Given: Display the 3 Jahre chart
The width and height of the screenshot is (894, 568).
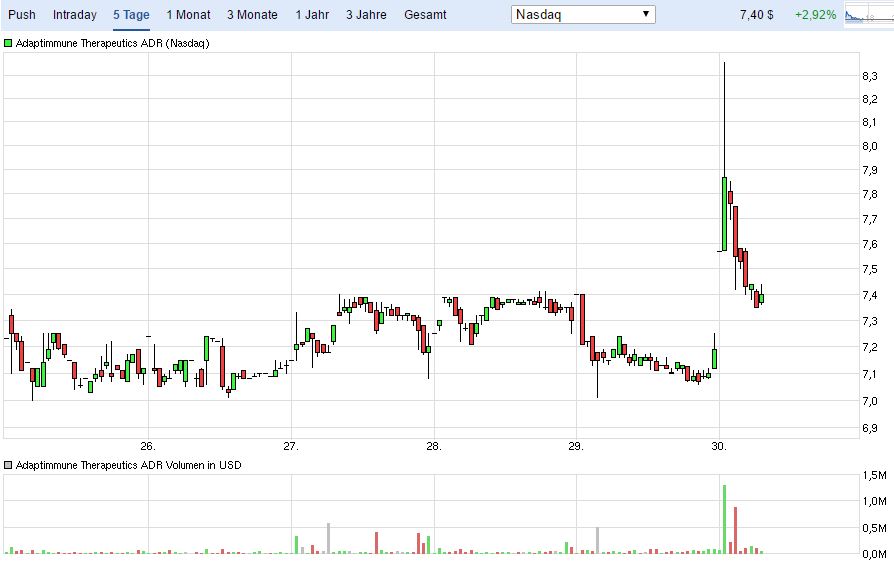Looking at the screenshot, I should click(x=365, y=15).
